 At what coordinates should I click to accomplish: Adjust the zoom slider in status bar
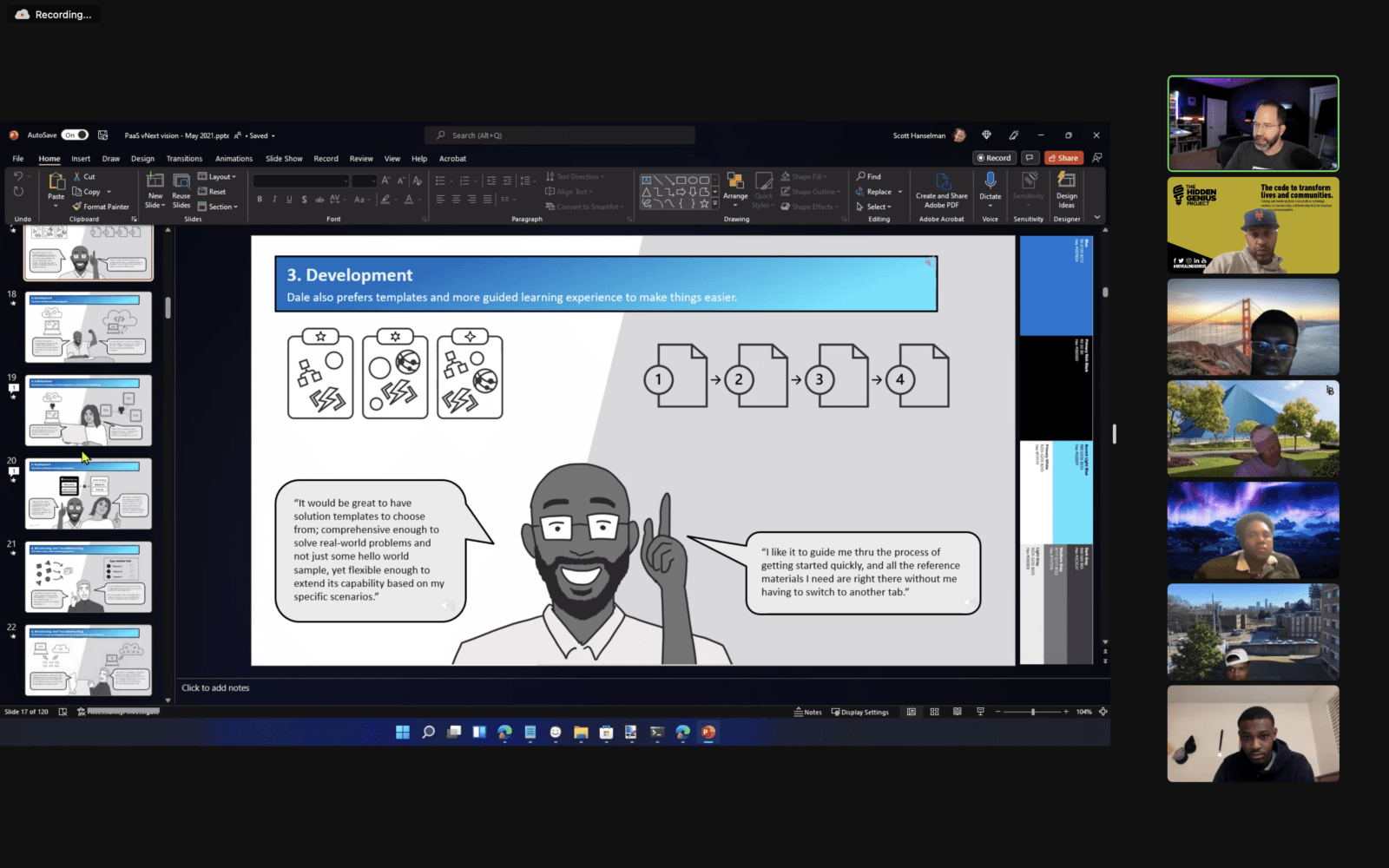(x=1032, y=712)
